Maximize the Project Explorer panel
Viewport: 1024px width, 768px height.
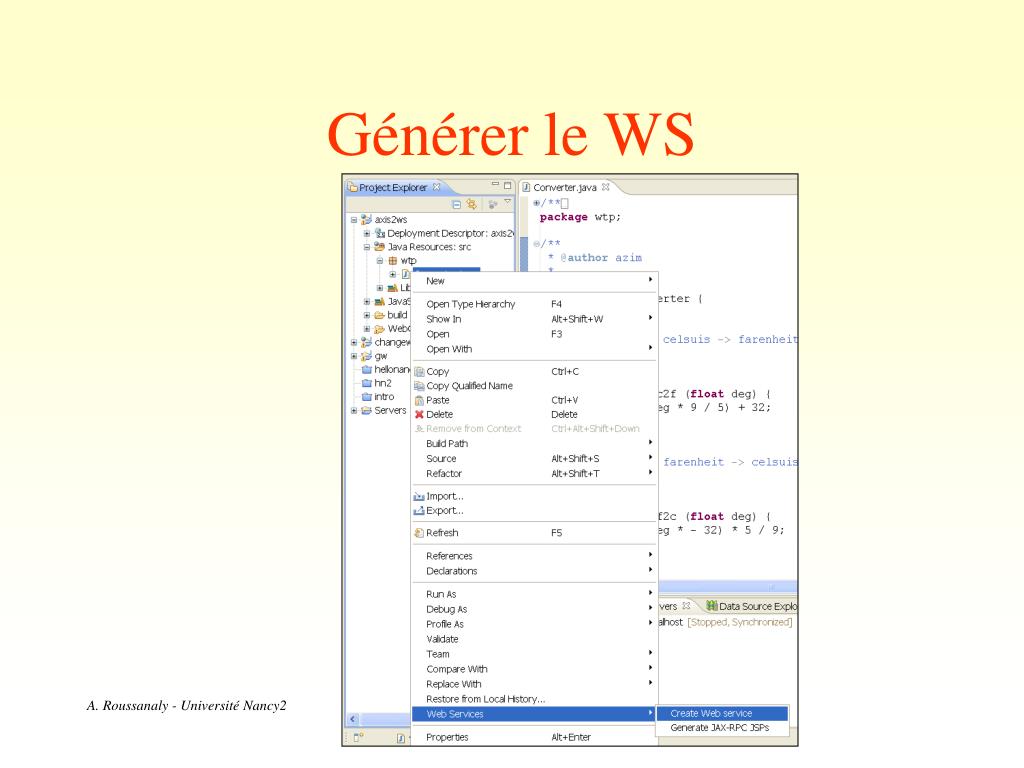[x=507, y=186]
